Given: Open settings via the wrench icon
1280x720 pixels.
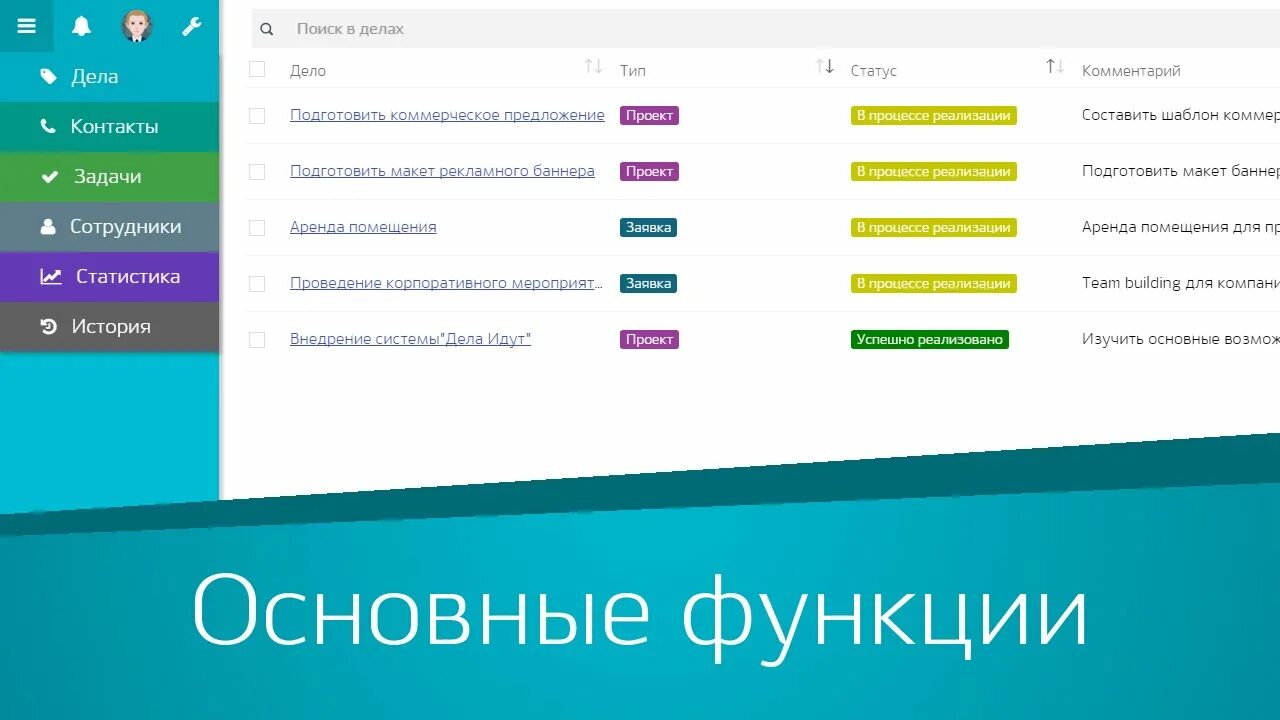Looking at the screenshot, I should pyautogui.click(x=190, y=26).
